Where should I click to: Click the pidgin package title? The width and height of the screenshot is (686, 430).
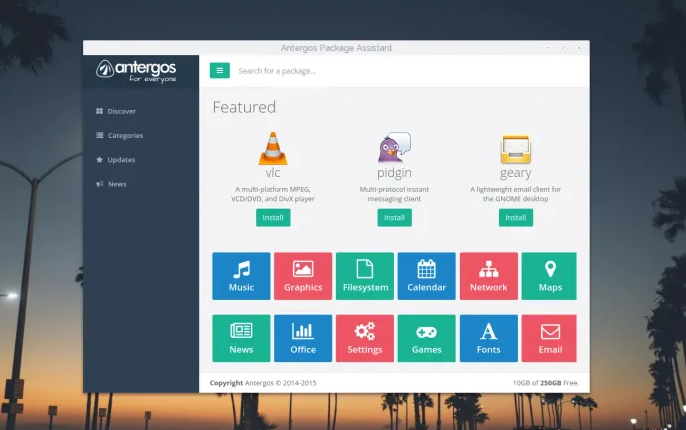coord(394,173)
